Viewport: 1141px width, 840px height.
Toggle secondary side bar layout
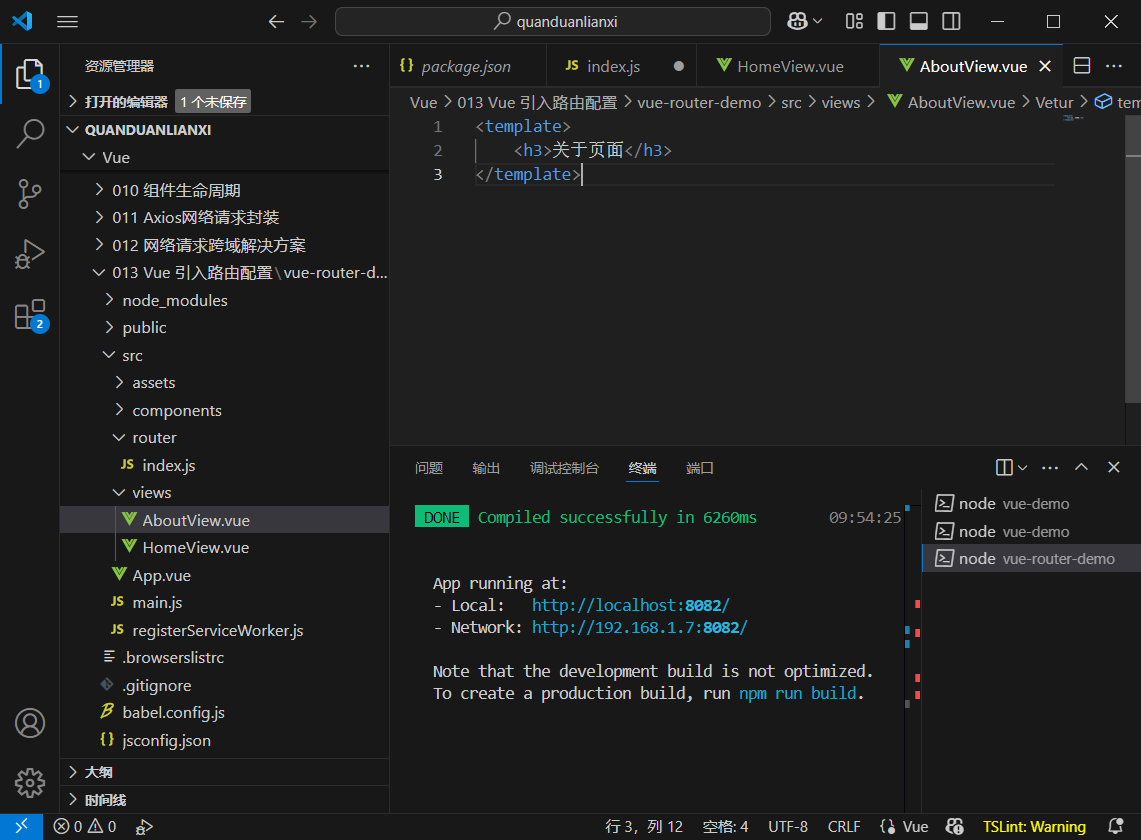point(951,21)
